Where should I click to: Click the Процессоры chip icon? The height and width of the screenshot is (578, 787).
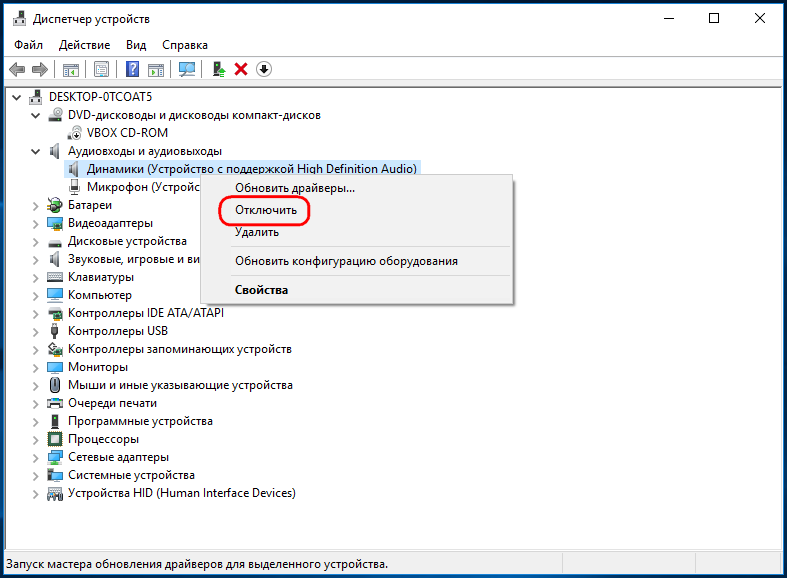pos(54,439)
